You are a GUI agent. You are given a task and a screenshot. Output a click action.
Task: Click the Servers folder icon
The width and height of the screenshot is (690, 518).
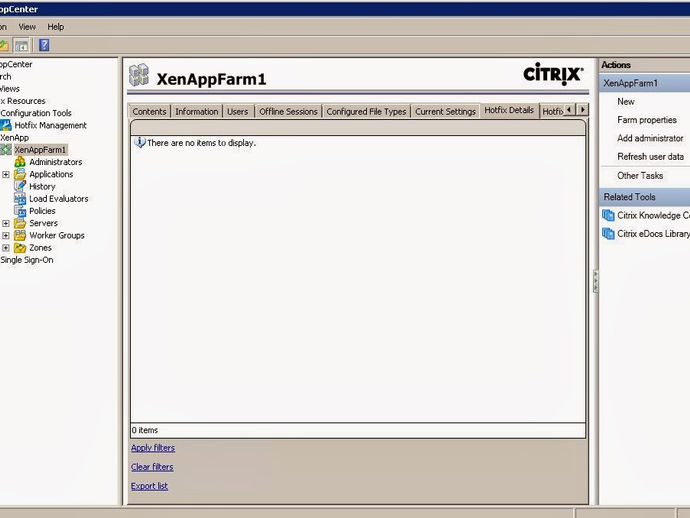pyautogui.click(x=20, y=223)
